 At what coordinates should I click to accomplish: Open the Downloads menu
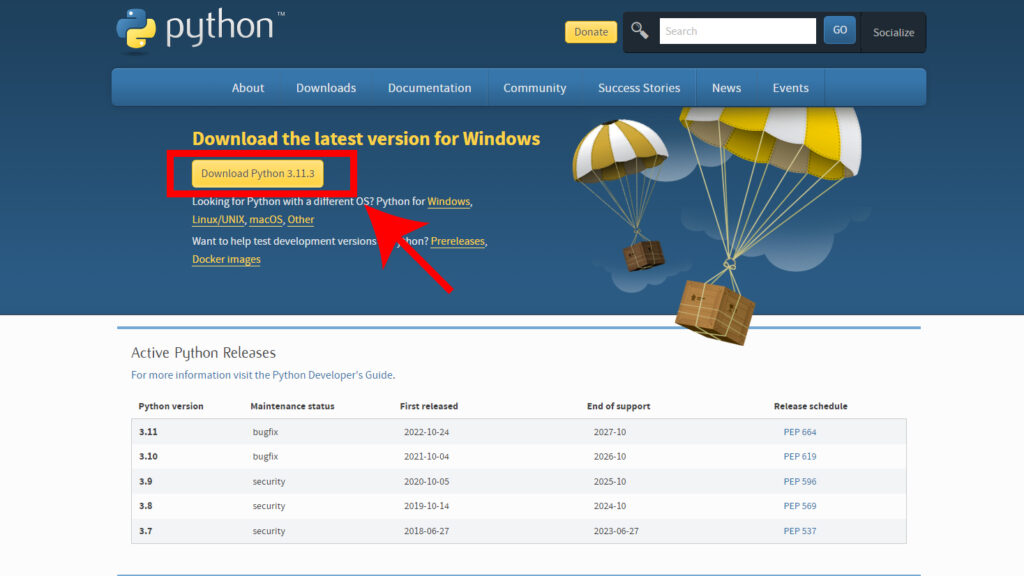(326, 88)
